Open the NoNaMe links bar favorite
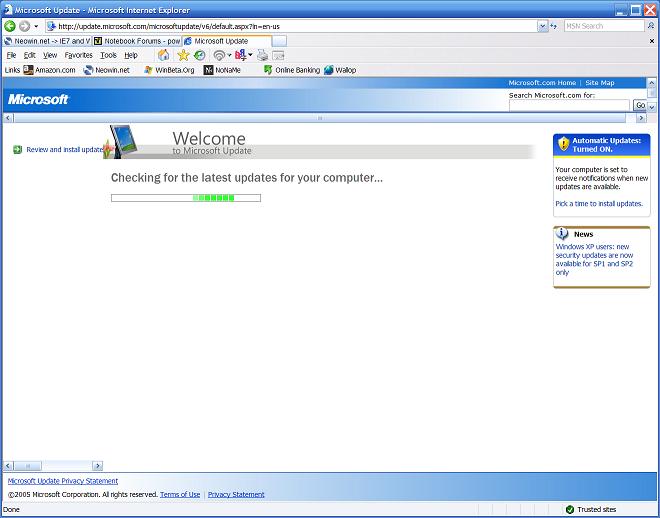This screenshot has height=518, width=660. coord(222,70)
